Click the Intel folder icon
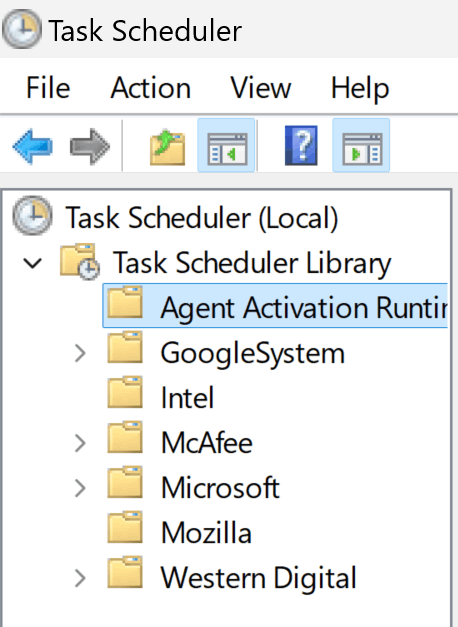 pos(125,392)
